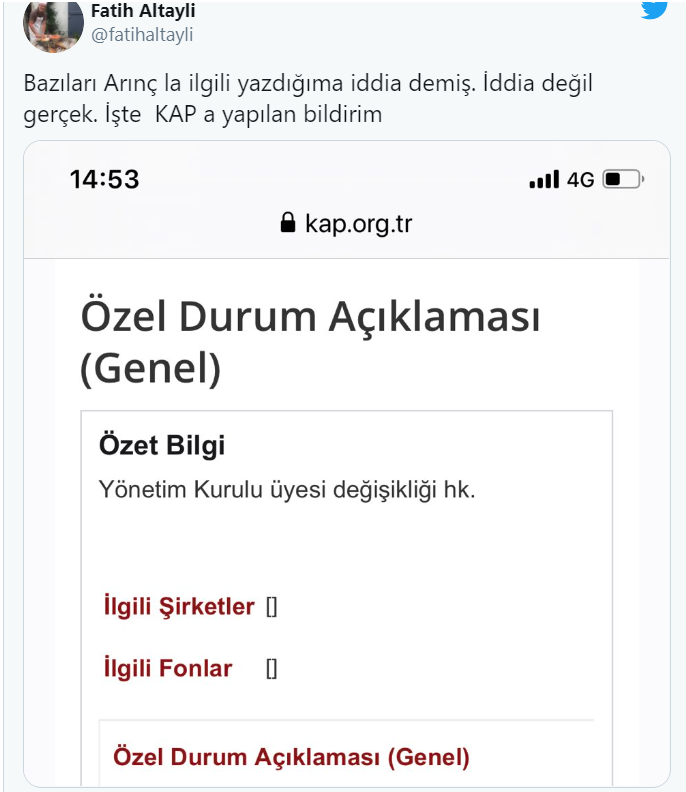Click the İlgili Şirketler label
Viewport: 686px width, 792px height.
179,606
